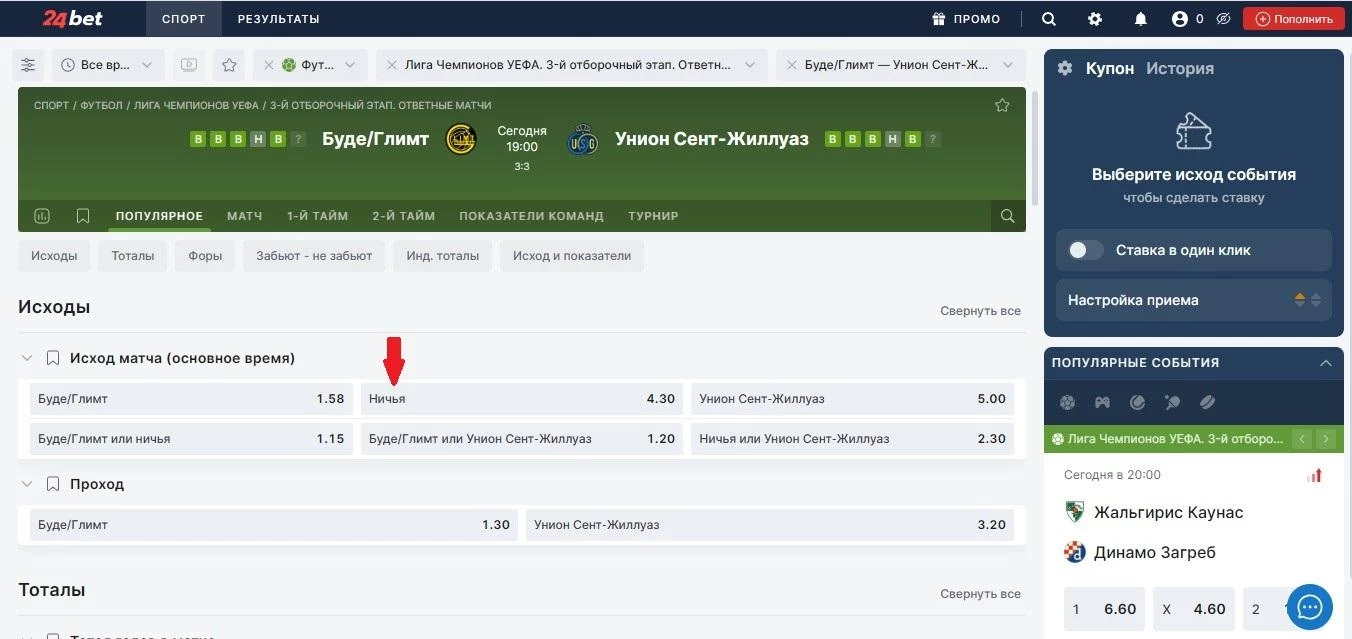
Task: Open the Настройка приема selector
Action: [x=1194, y=300]
